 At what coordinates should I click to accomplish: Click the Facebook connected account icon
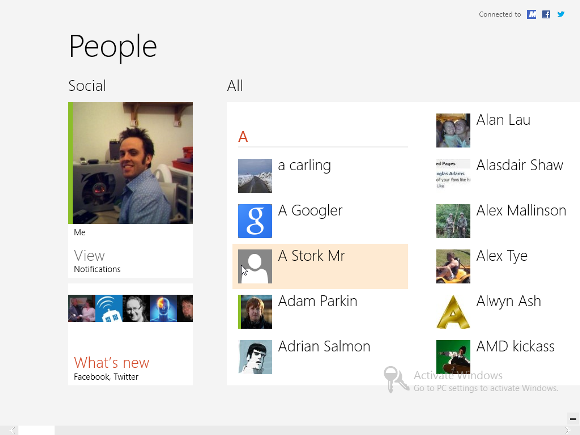point(546,14)
